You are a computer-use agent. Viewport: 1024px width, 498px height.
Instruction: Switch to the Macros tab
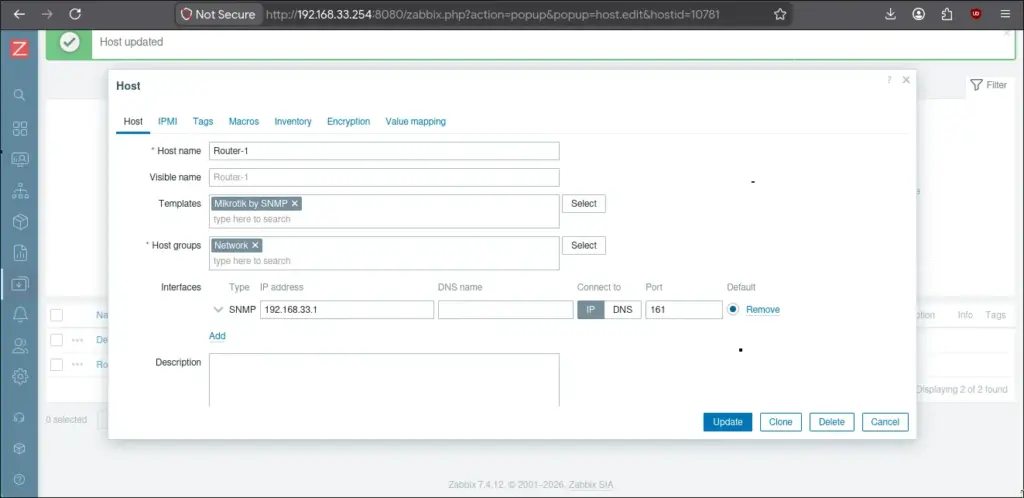(244, 121)
